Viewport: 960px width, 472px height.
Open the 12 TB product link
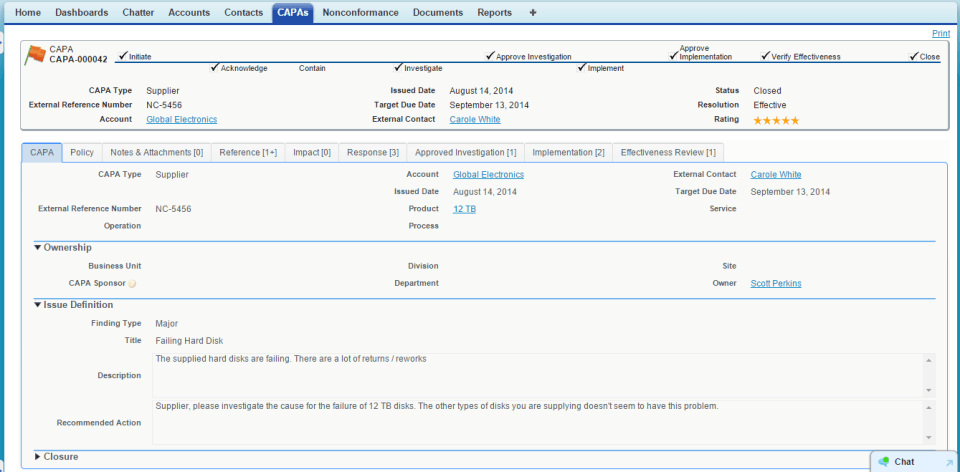pyautogui.click(x=465, y=209)
